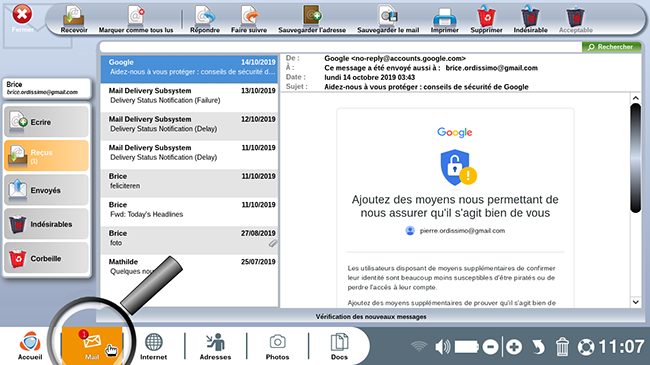Open Brice's Fwd: Today's Headlines mail

tap(189, 211)
